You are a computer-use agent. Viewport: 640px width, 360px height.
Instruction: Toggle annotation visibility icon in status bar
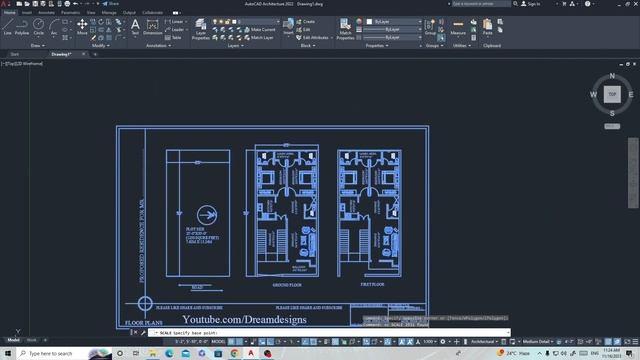pyautogui.click(x=402, y=342)
